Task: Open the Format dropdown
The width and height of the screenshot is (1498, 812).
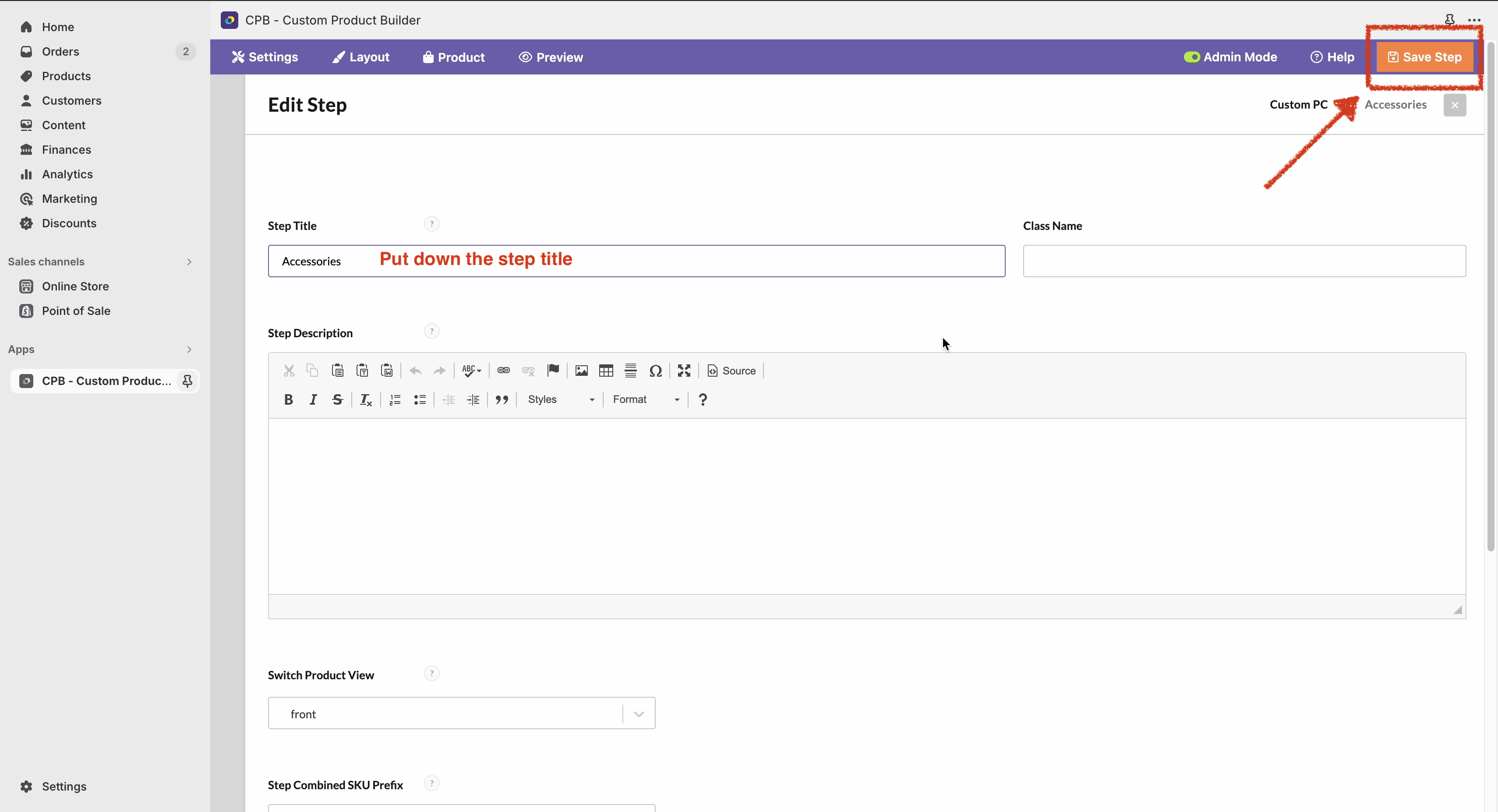Action: point(646,399)
